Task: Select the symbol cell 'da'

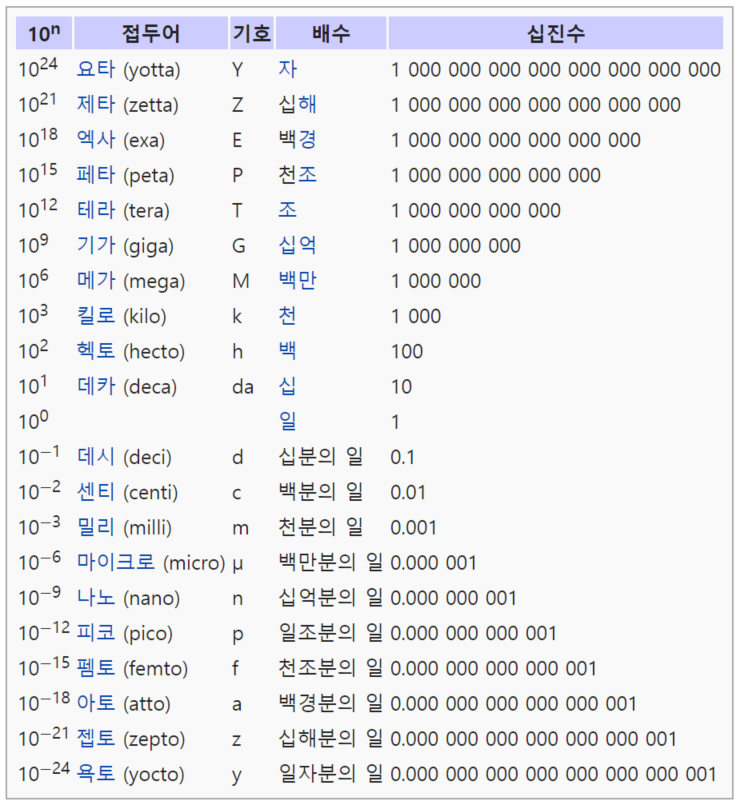Action: [x=243, y=387]
